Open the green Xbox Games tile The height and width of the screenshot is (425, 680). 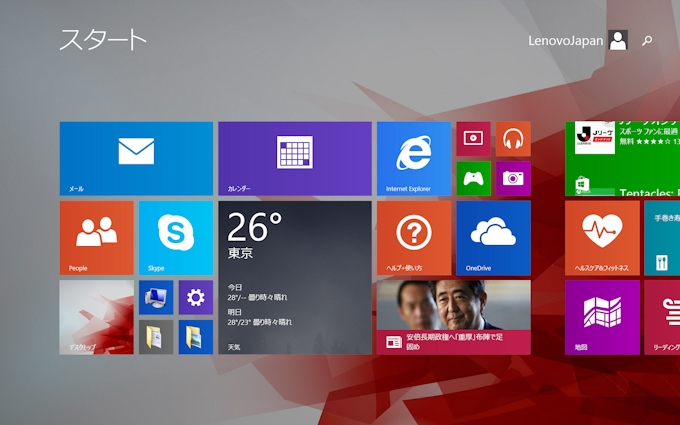[473, 178]
